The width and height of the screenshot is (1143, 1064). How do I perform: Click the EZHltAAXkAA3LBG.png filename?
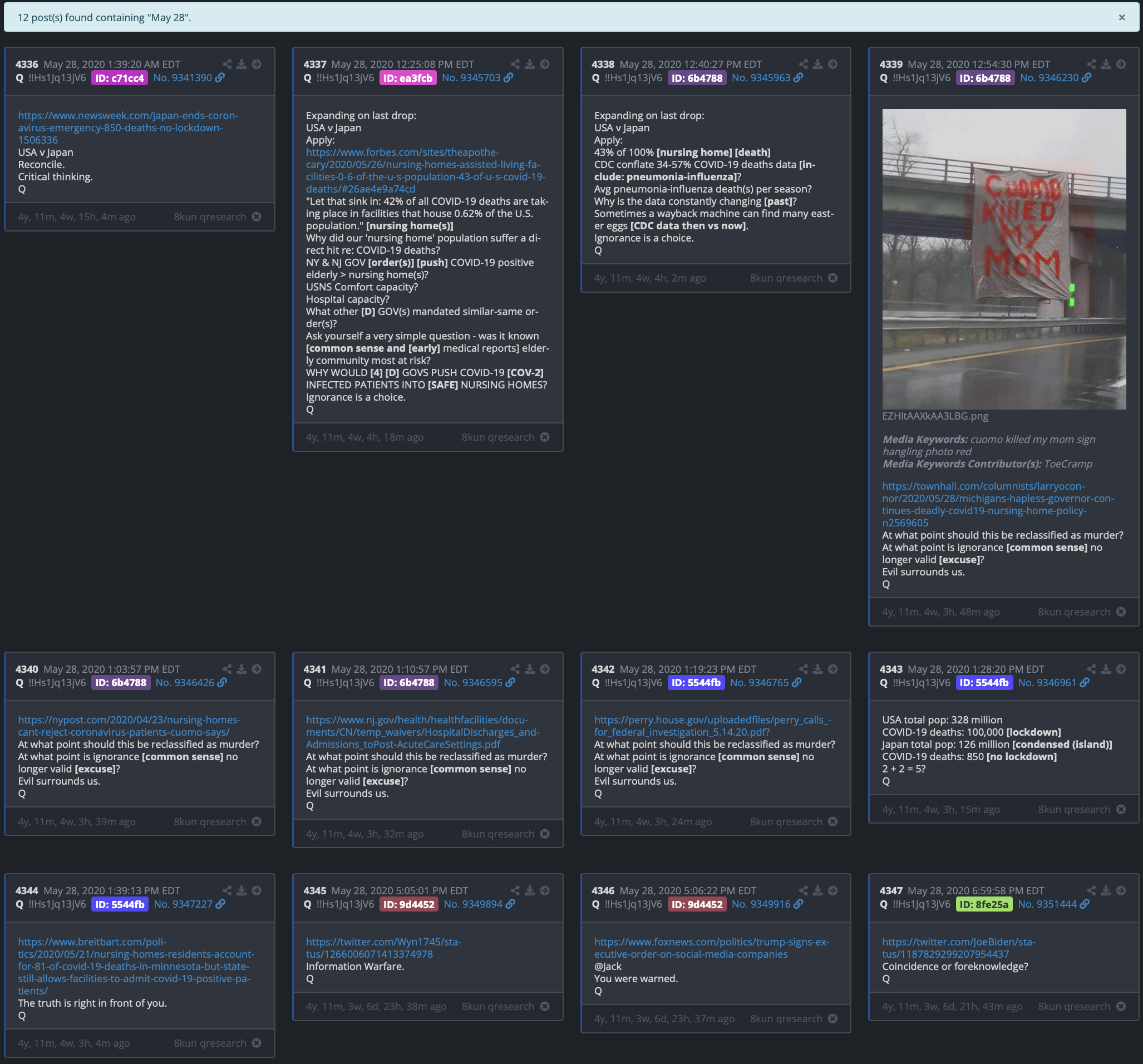[935, 416]
